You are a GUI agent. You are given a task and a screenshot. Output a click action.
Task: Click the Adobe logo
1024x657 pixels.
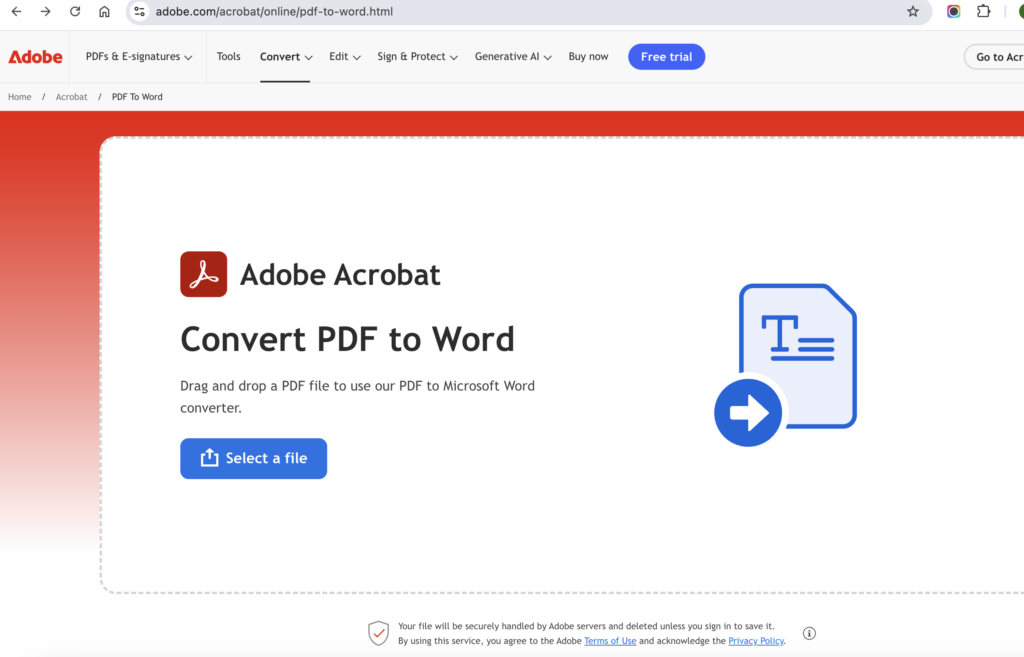click(x=35, y=57)
